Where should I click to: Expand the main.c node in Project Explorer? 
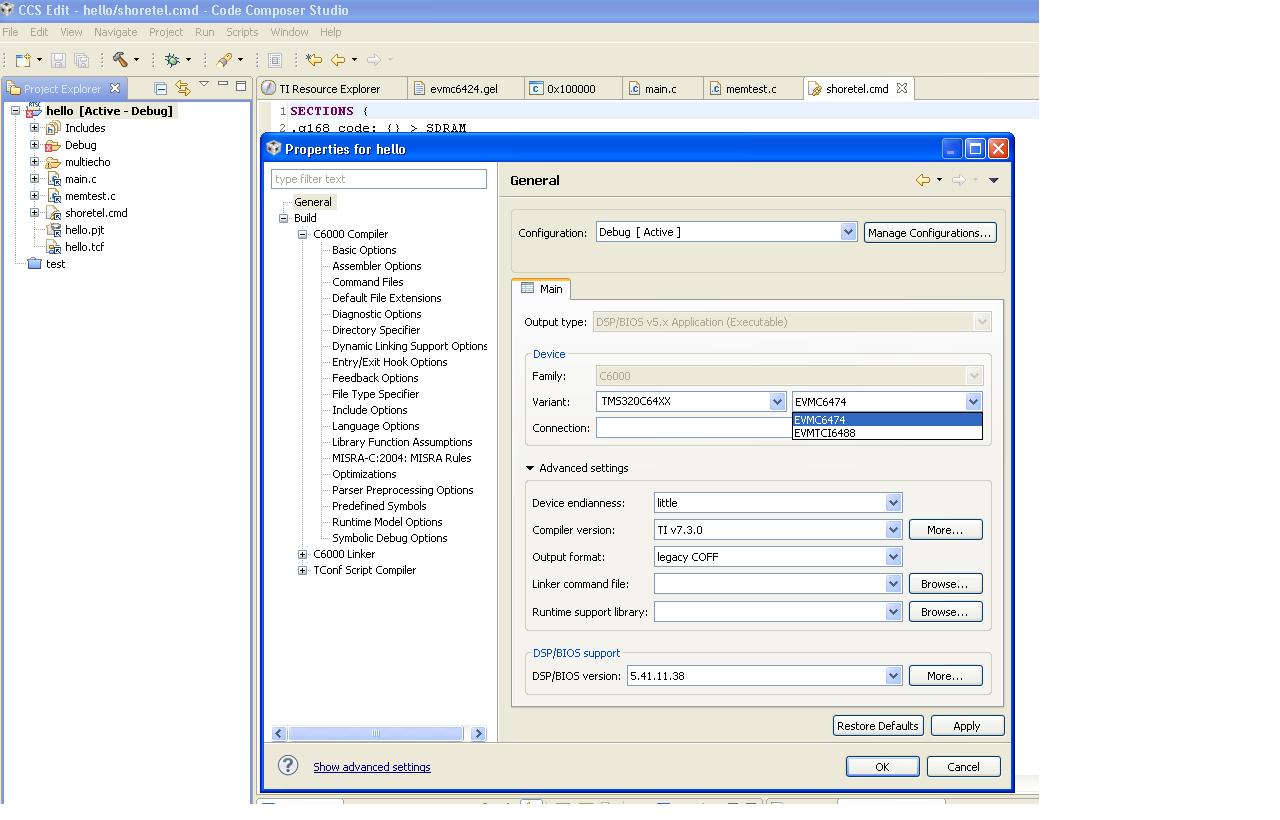[x=34, y=179]
